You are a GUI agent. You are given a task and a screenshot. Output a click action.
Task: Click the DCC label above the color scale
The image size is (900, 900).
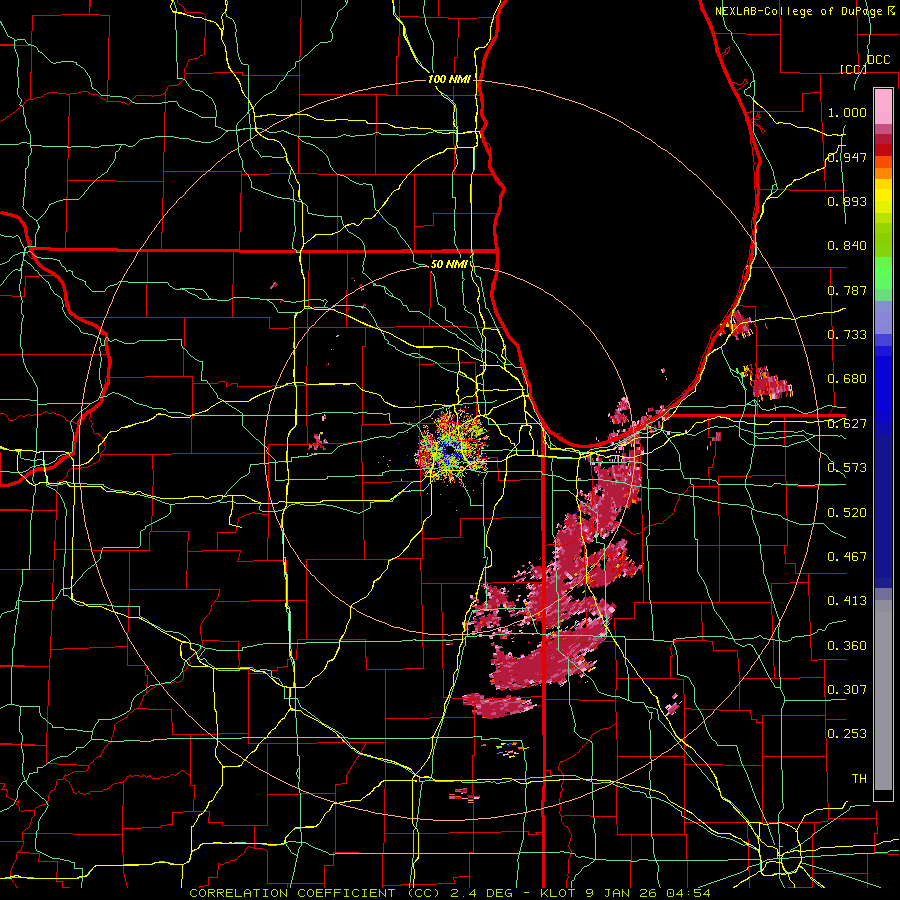pos(878,60)
